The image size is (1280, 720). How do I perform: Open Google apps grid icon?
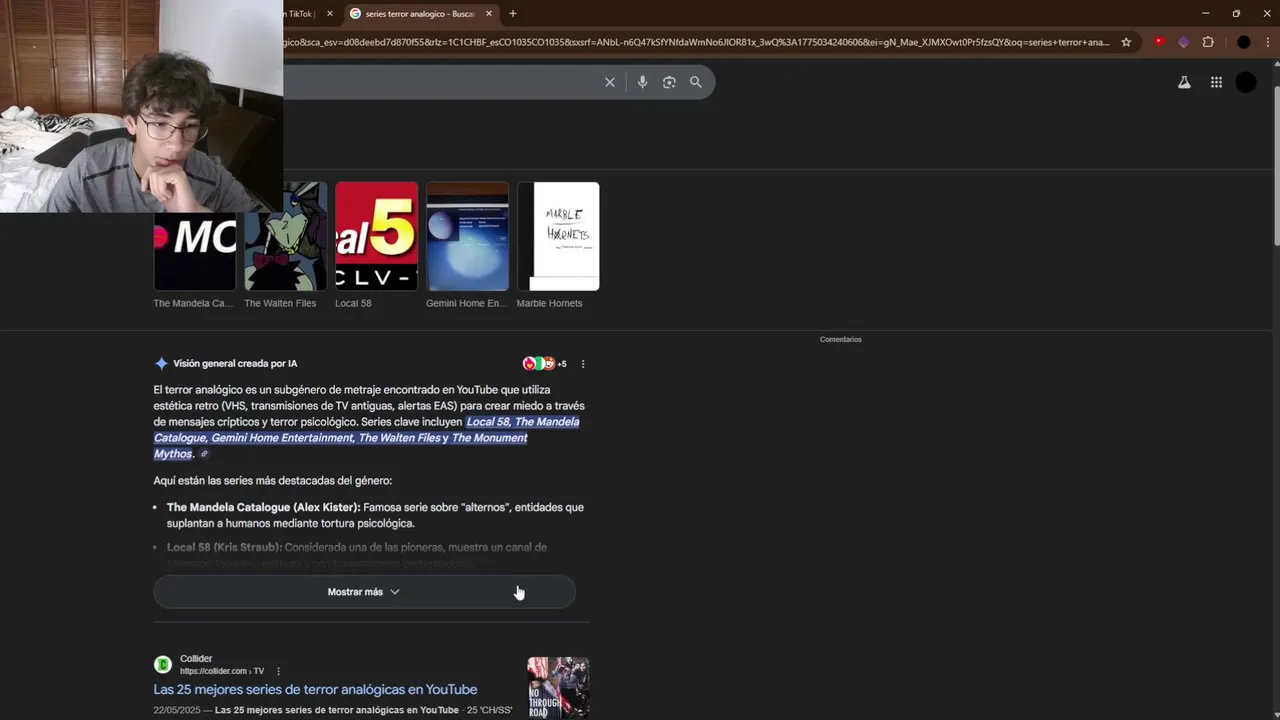1216,82
